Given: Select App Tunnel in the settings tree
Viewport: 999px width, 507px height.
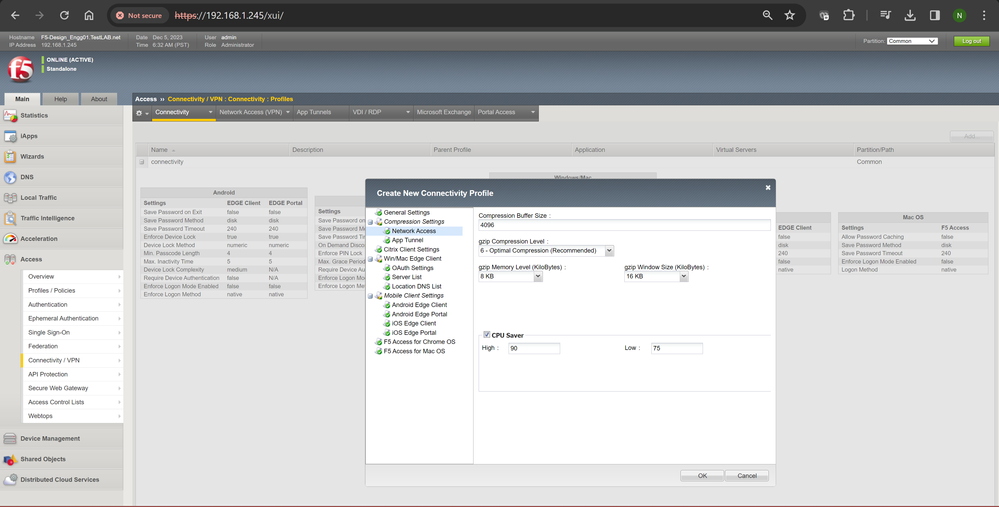Looking at the screenshot, I should 405,240.
